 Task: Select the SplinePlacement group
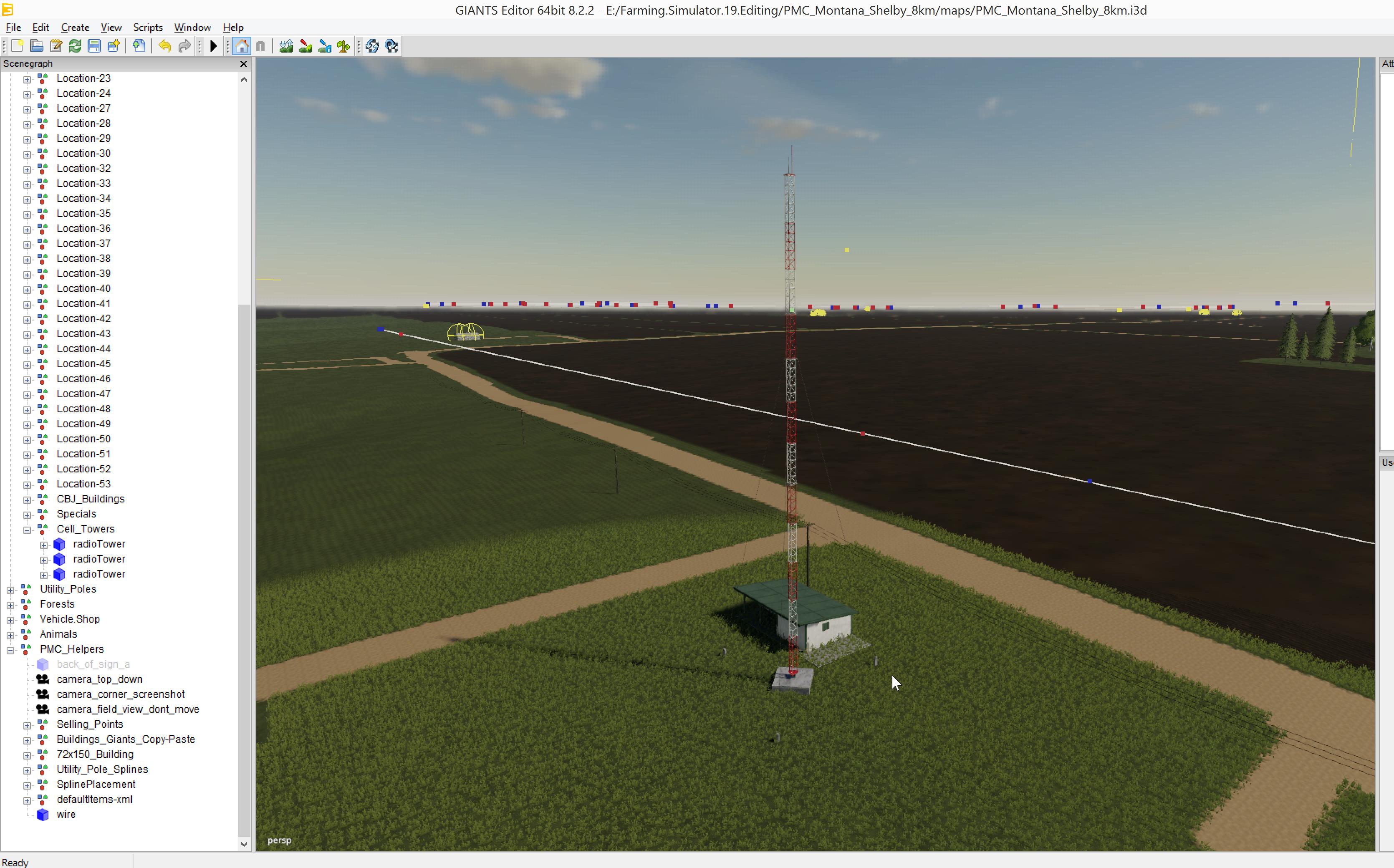[96, 784]
